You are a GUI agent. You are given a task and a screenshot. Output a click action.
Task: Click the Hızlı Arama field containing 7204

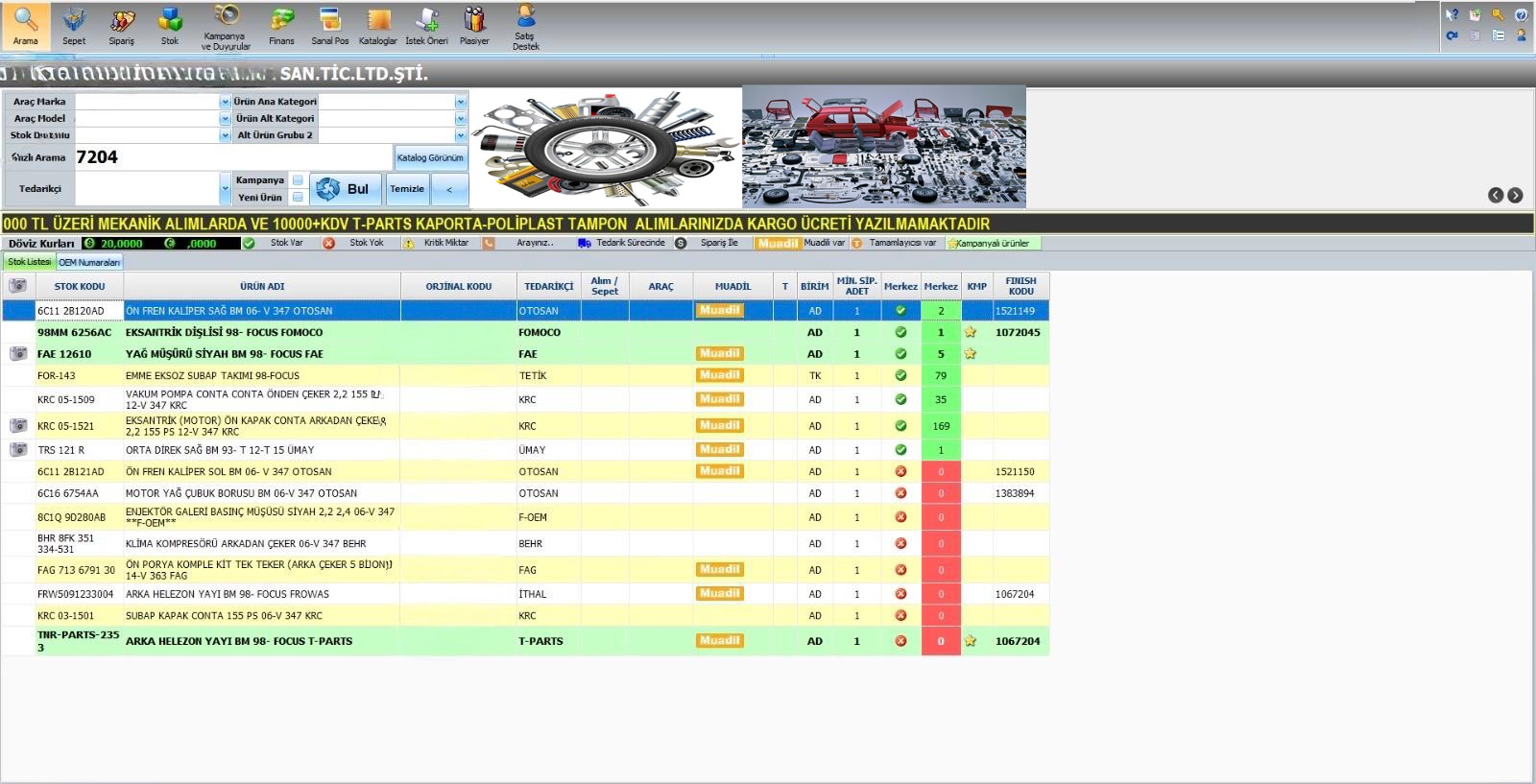click(x=230, y=157)
